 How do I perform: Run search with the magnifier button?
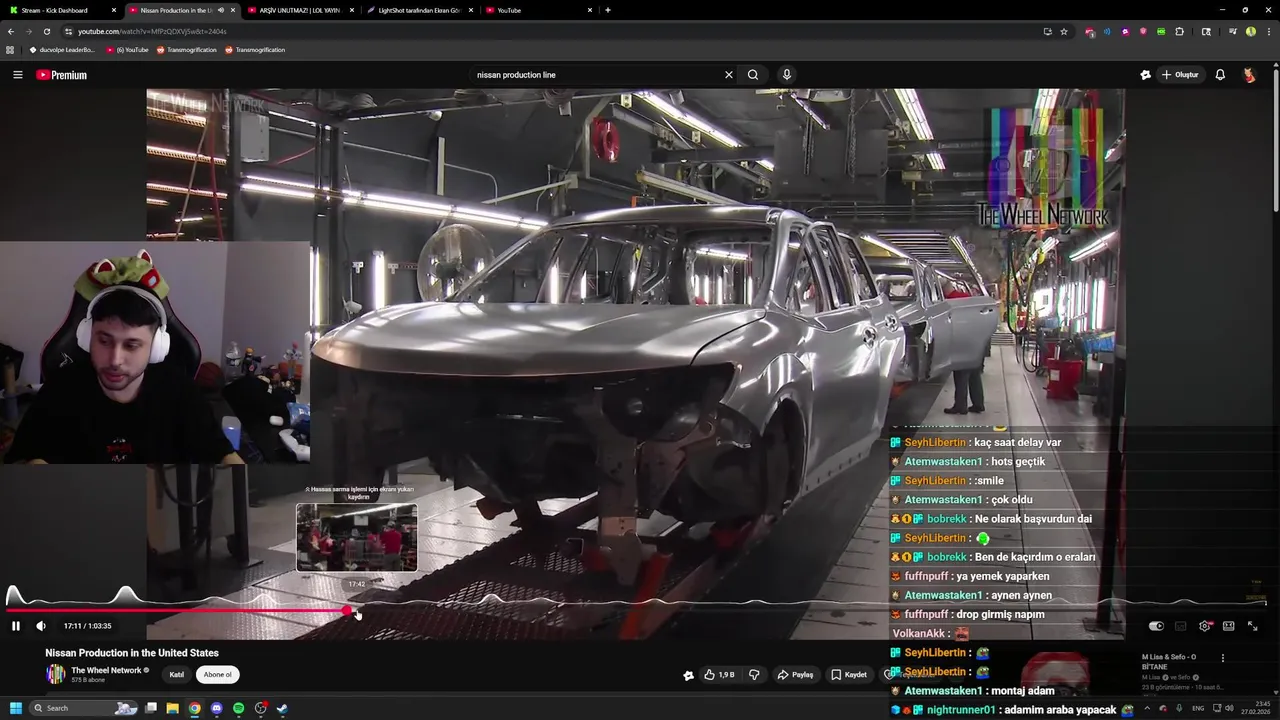(753, 75)
